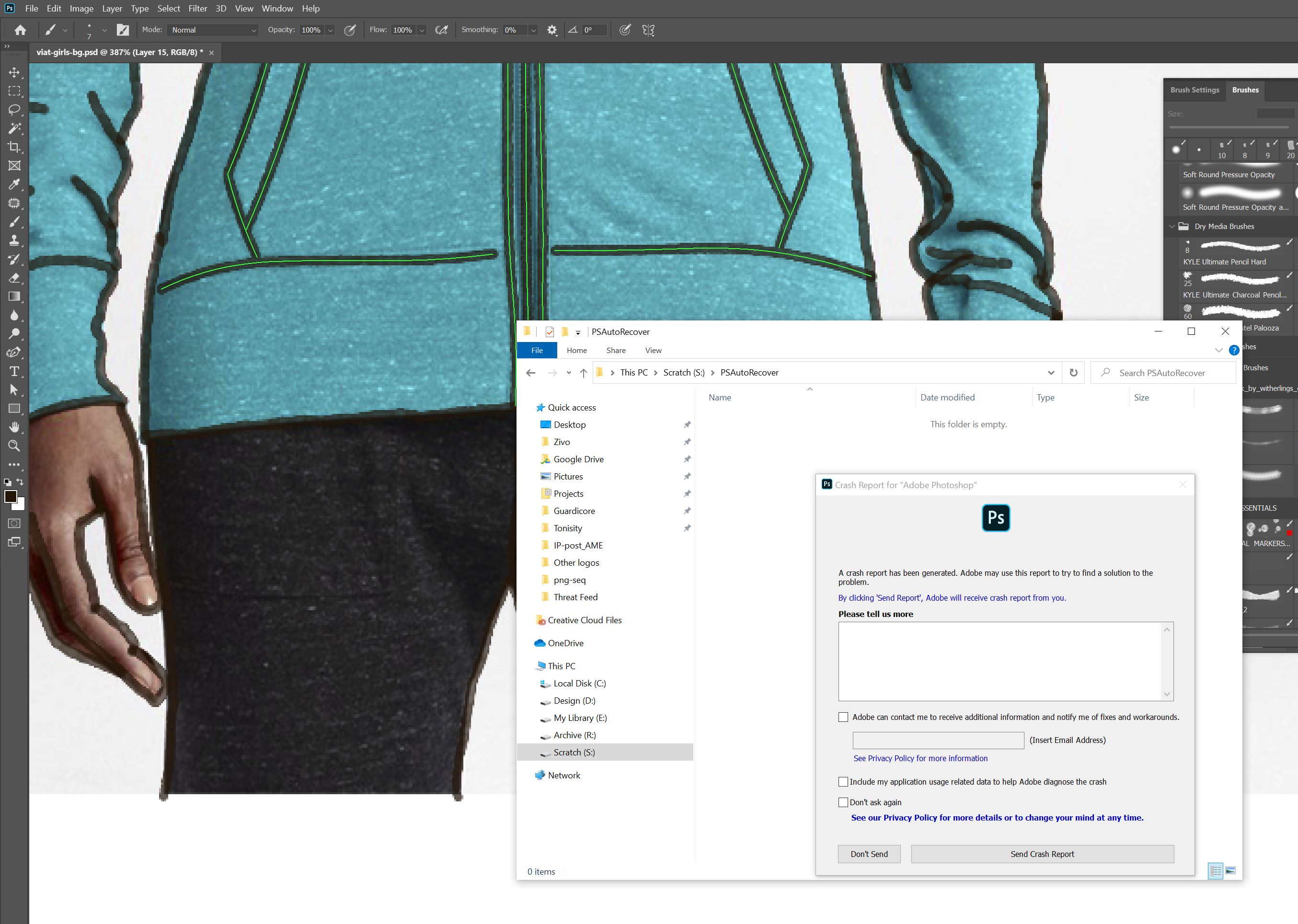Select the Crop tool
Viewport: 1298px width, 924px height.
[x=14, y=148]
